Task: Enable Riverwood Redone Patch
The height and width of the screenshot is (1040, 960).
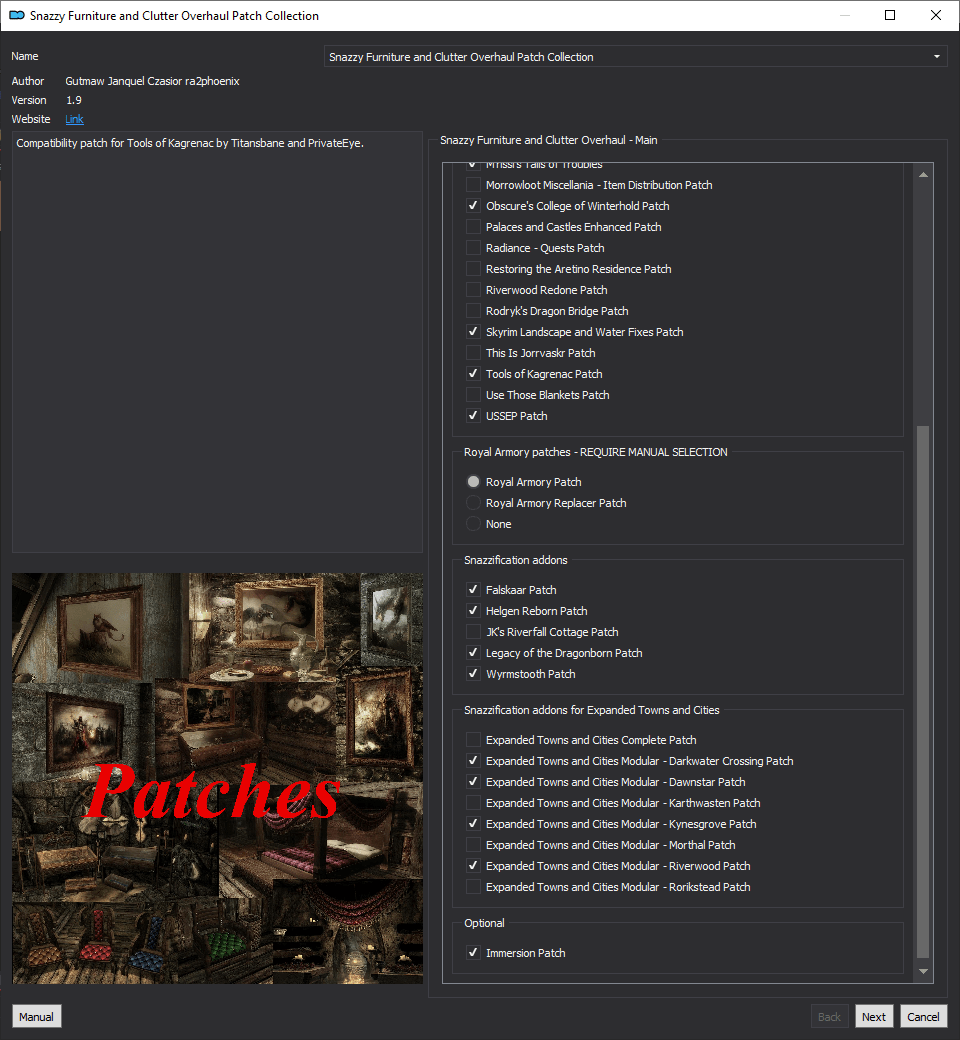Action: point(473,290)
